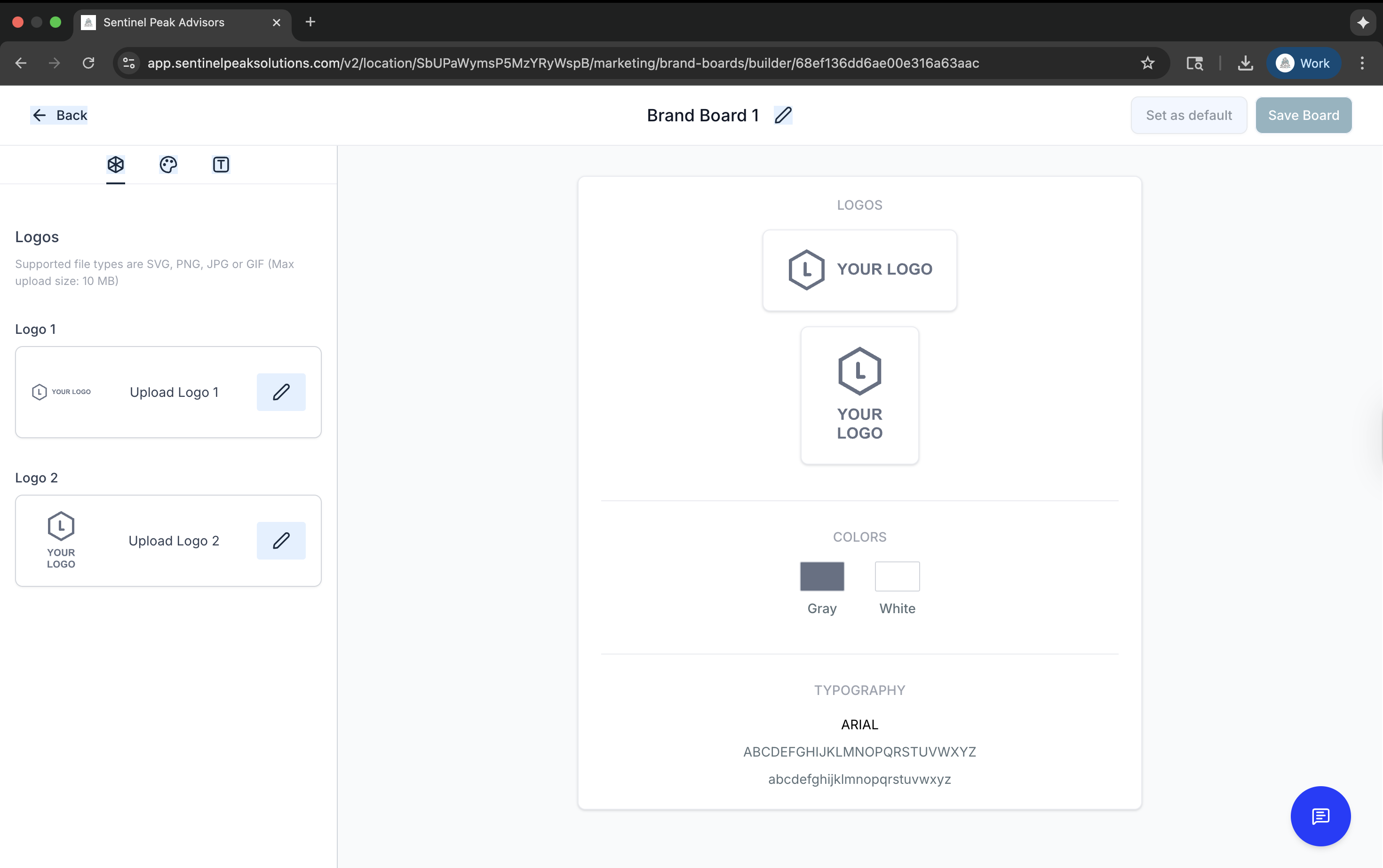The height and width of the screenshot is (868, 1383).
Task: Bookmark this page with star icon
Action: pos(1147,63)
